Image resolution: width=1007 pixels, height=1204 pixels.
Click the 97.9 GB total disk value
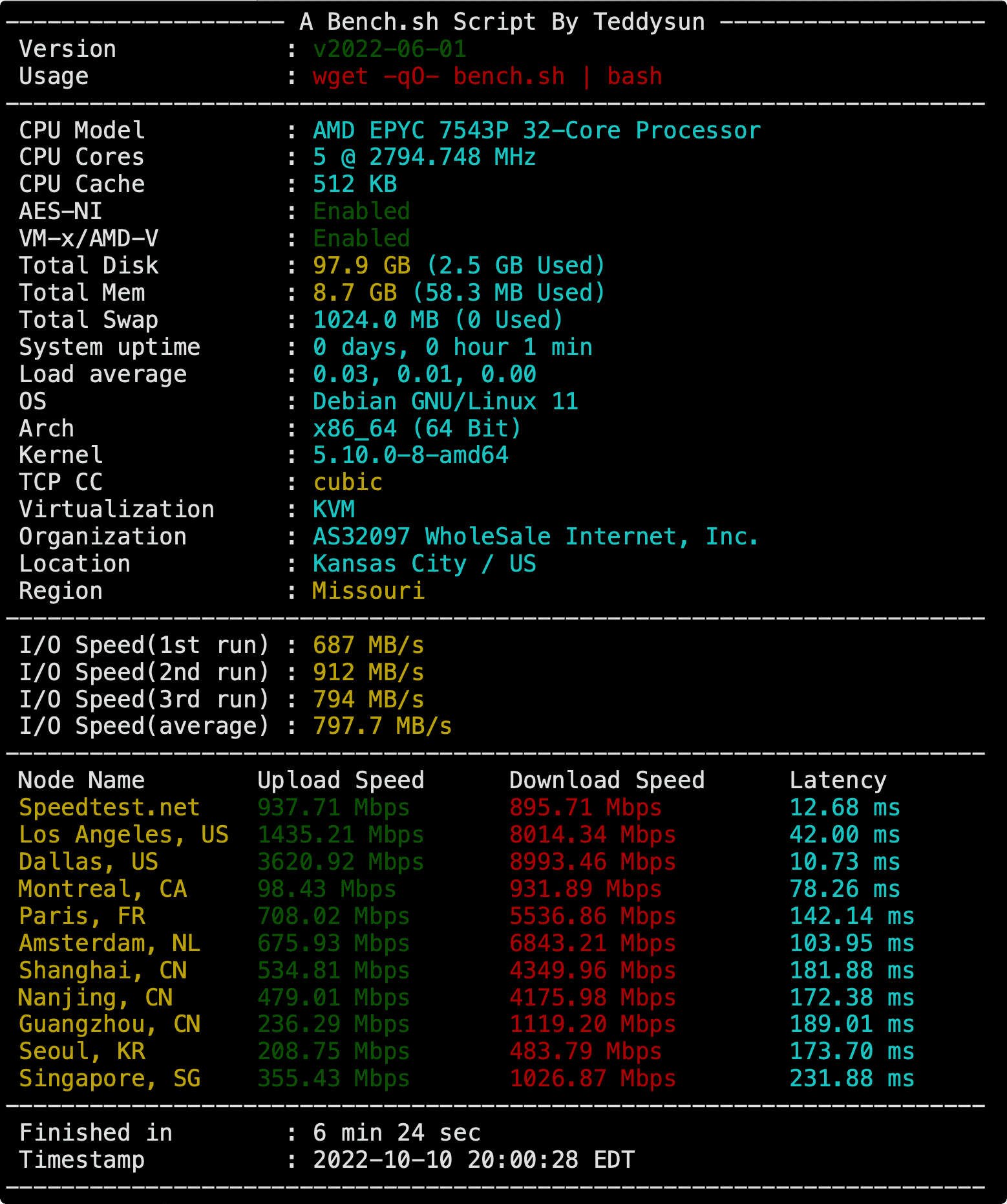pyautogui.click(x=361, y=266)
